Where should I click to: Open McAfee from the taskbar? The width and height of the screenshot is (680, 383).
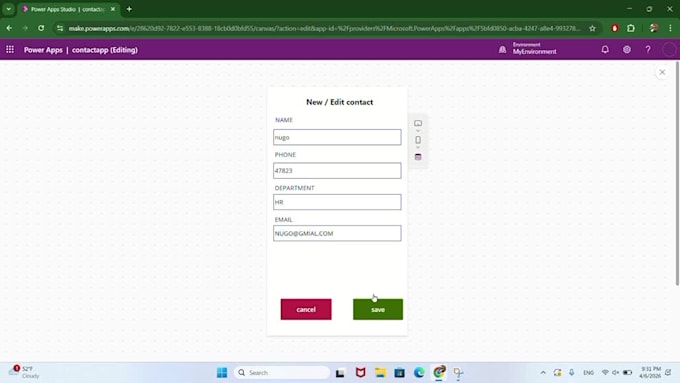click(x=360, y=373)
